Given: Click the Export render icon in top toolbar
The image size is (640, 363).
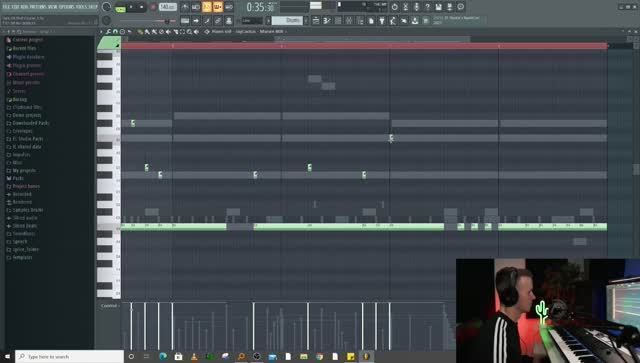Looking at the screenshot, I should pos(449,7).
